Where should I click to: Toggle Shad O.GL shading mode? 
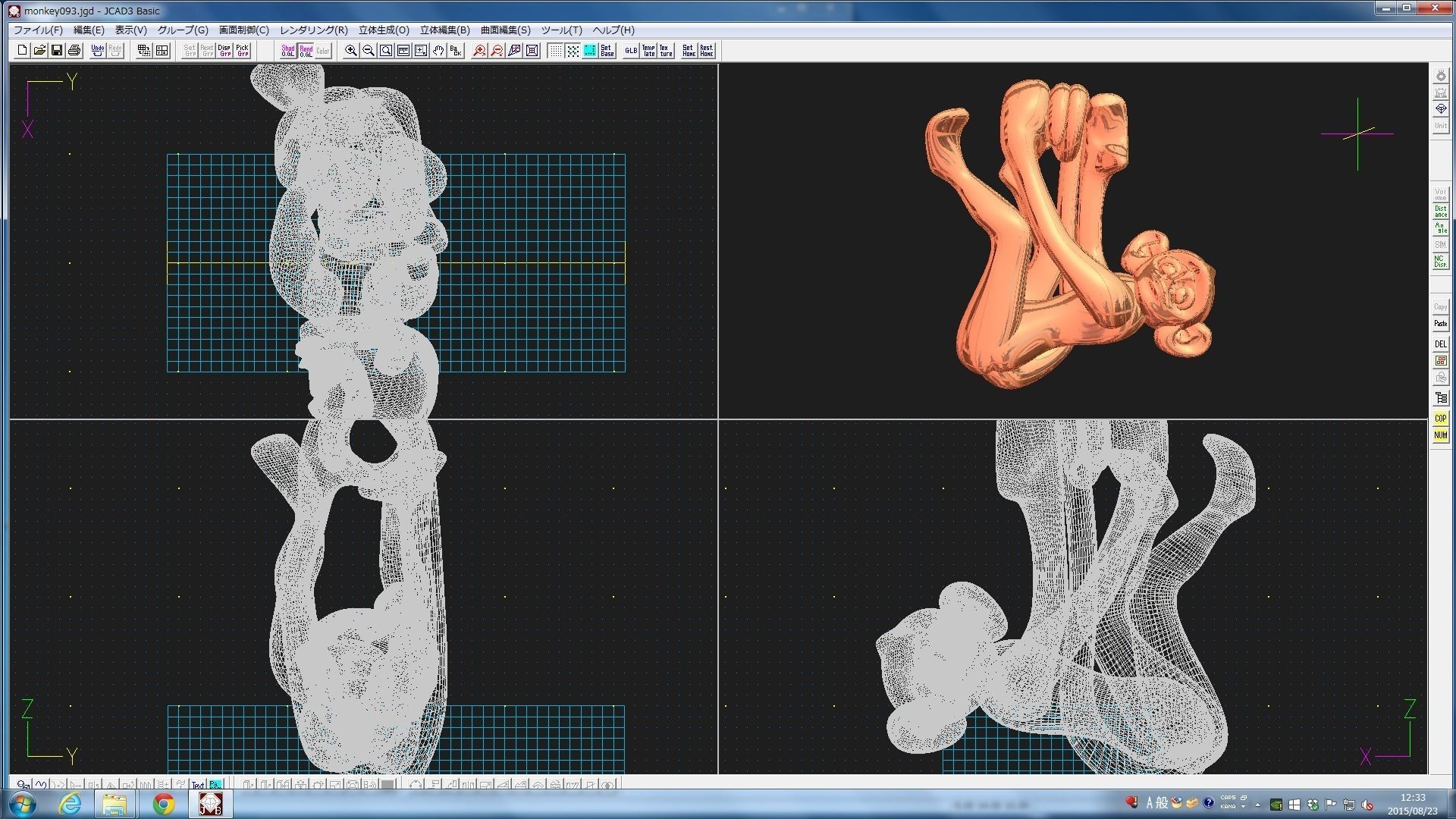[288, 51]
